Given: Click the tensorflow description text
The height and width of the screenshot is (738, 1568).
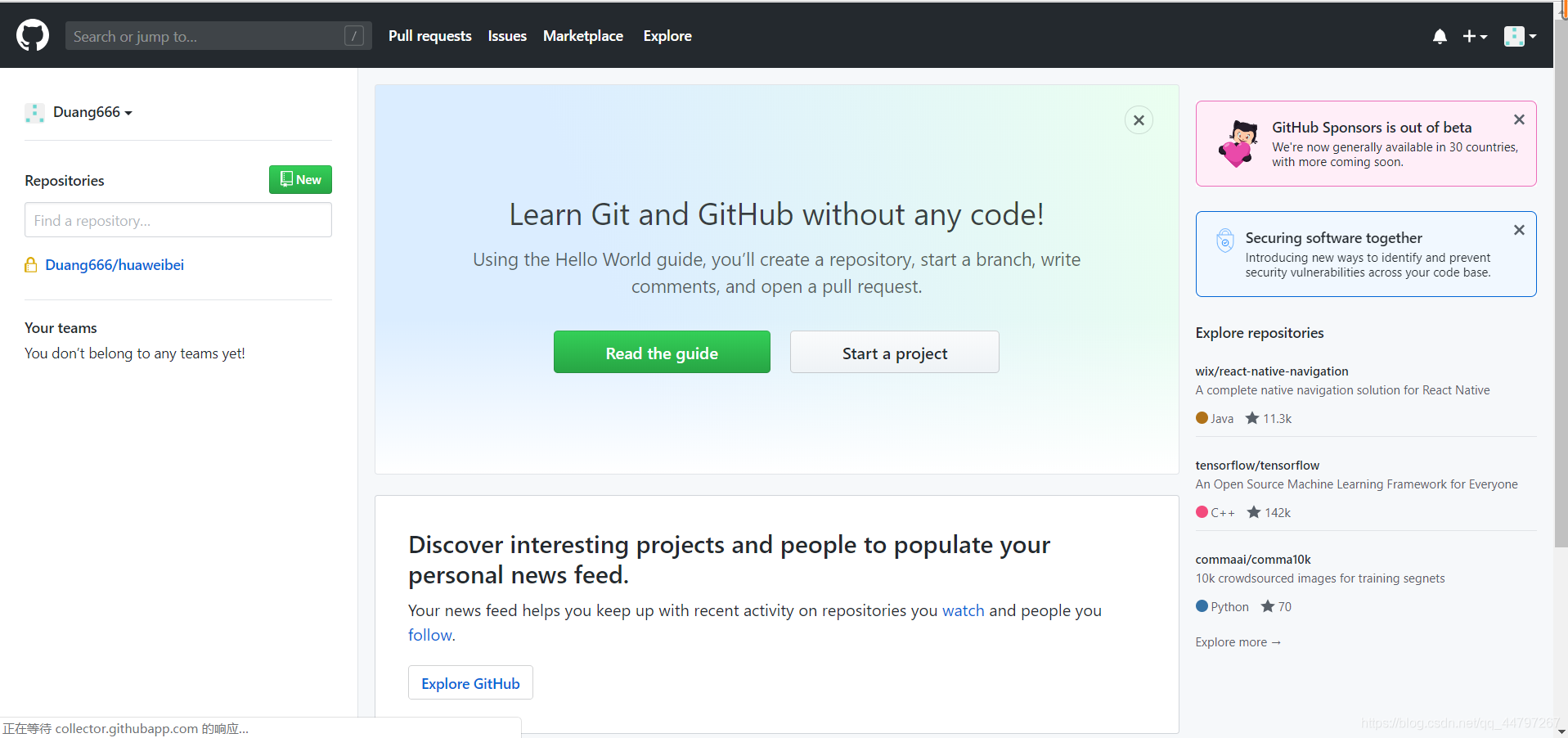Looking at the screenshot, I should (x=1356, y=484).
